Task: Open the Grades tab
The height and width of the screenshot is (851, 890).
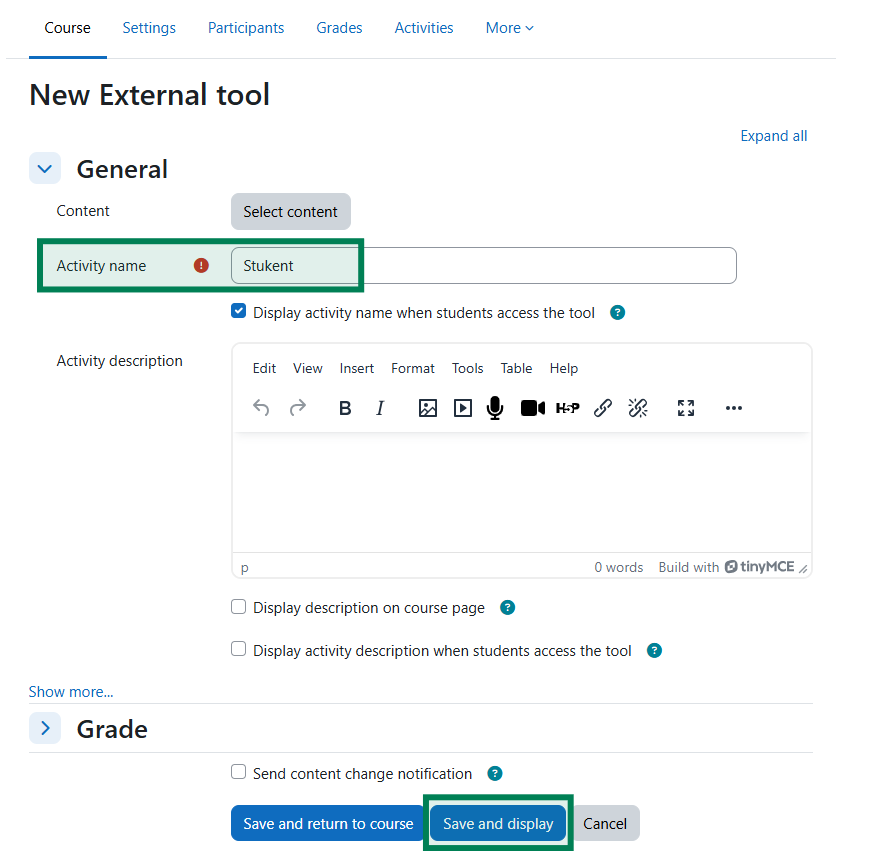Action: tap(339, 28)
